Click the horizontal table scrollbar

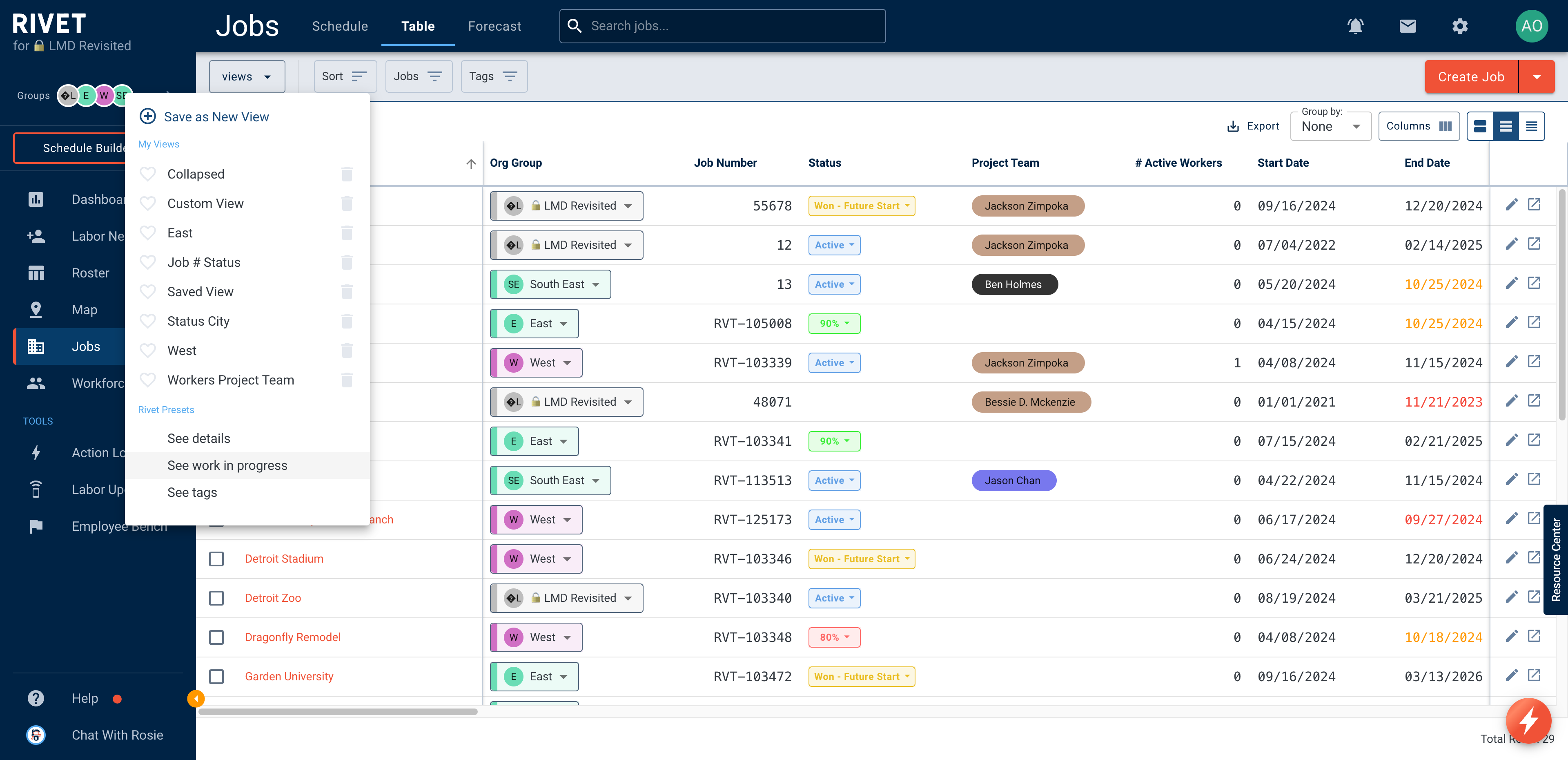[338, 711]
